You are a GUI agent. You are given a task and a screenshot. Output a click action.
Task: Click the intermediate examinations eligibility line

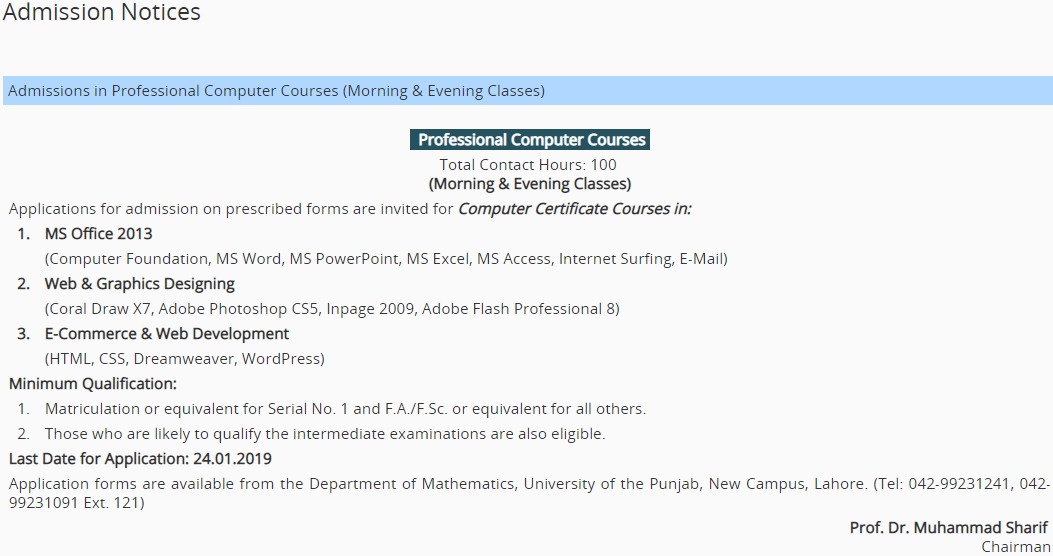tap(325, 434)
